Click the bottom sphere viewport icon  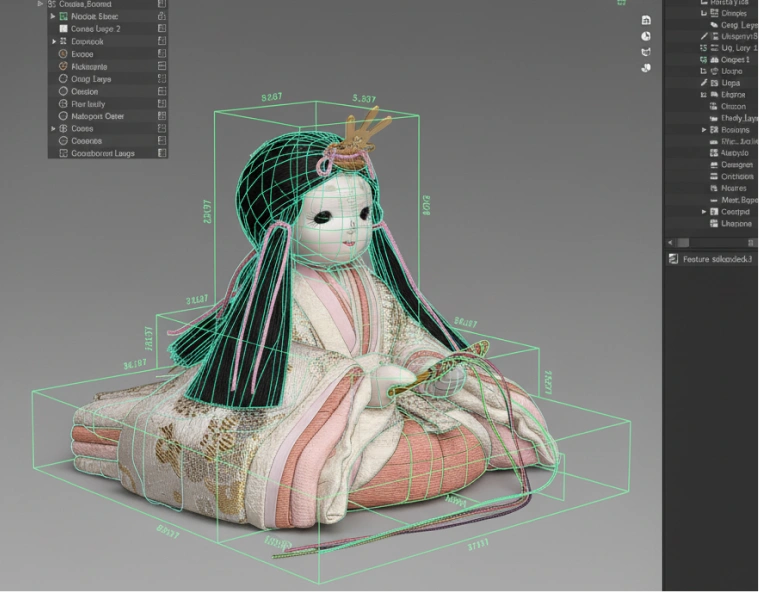tap(646, 68)
